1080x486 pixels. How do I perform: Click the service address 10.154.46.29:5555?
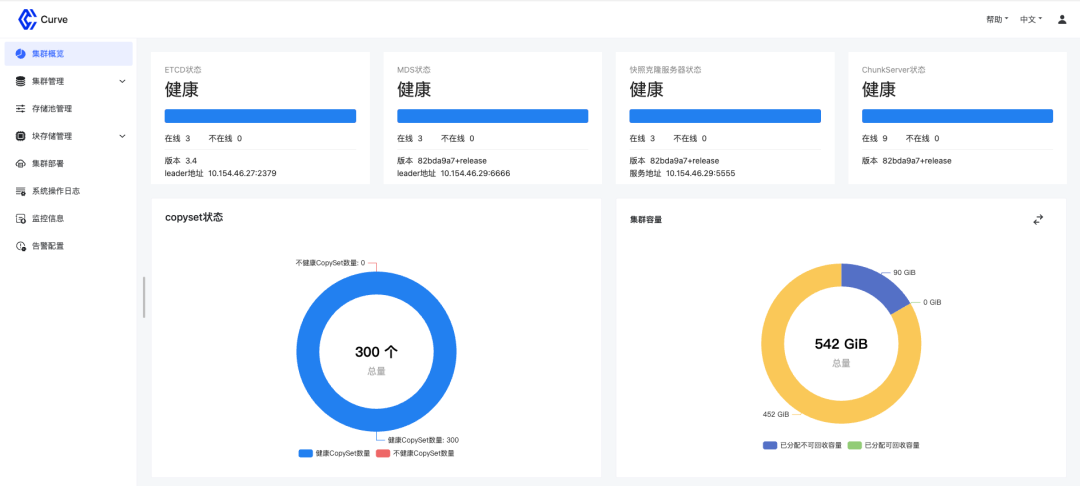click(x=700, y=173)
